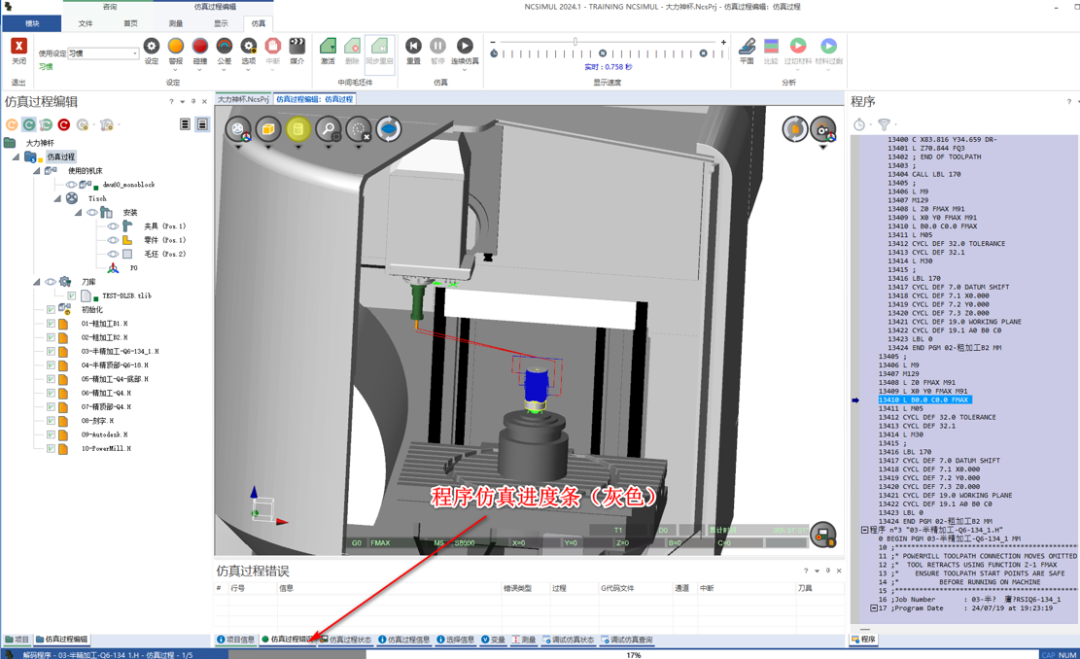Click the 重置 reset simulation button

pos(413,46)
